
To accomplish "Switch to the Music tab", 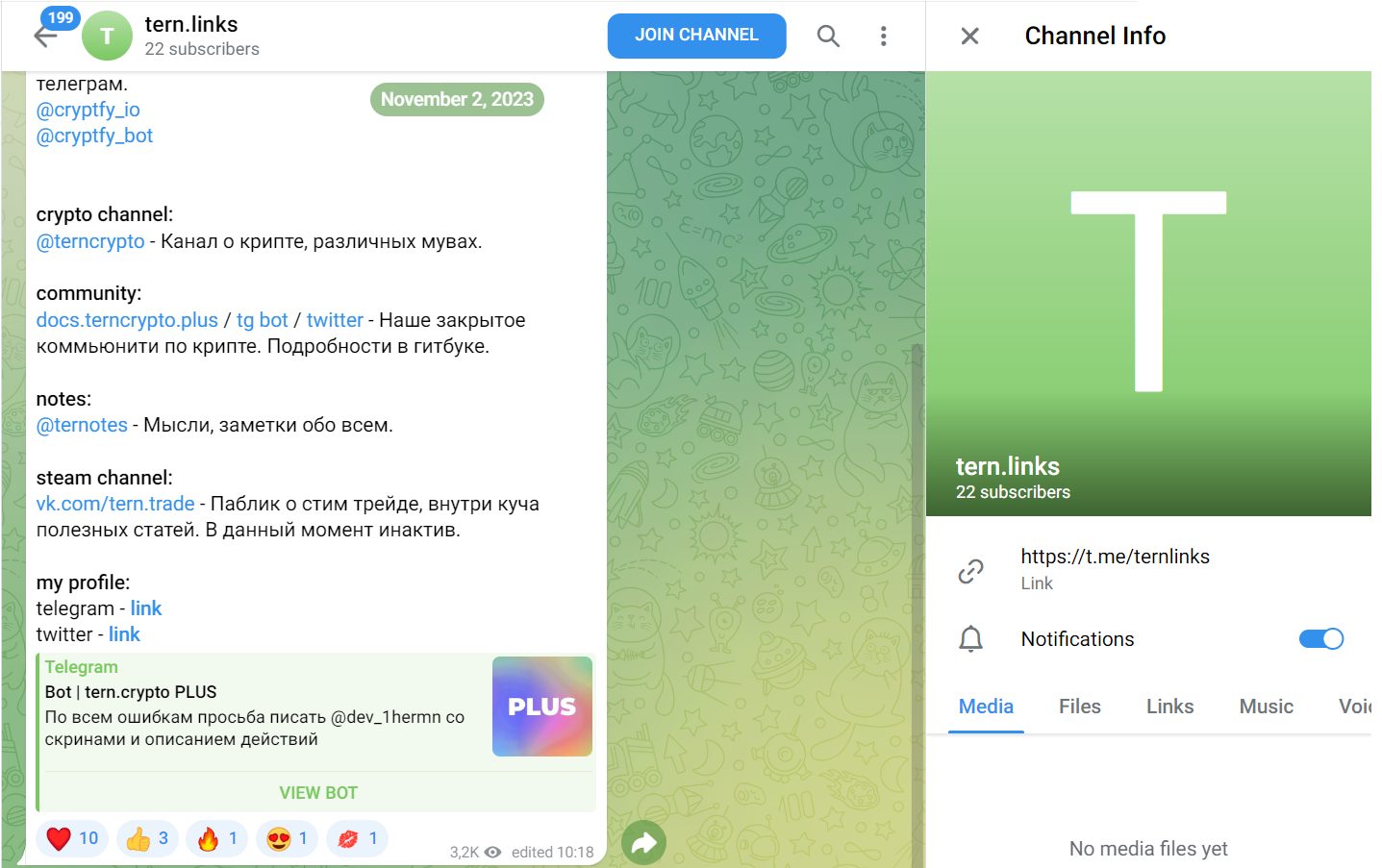I will pos(1266,707).
